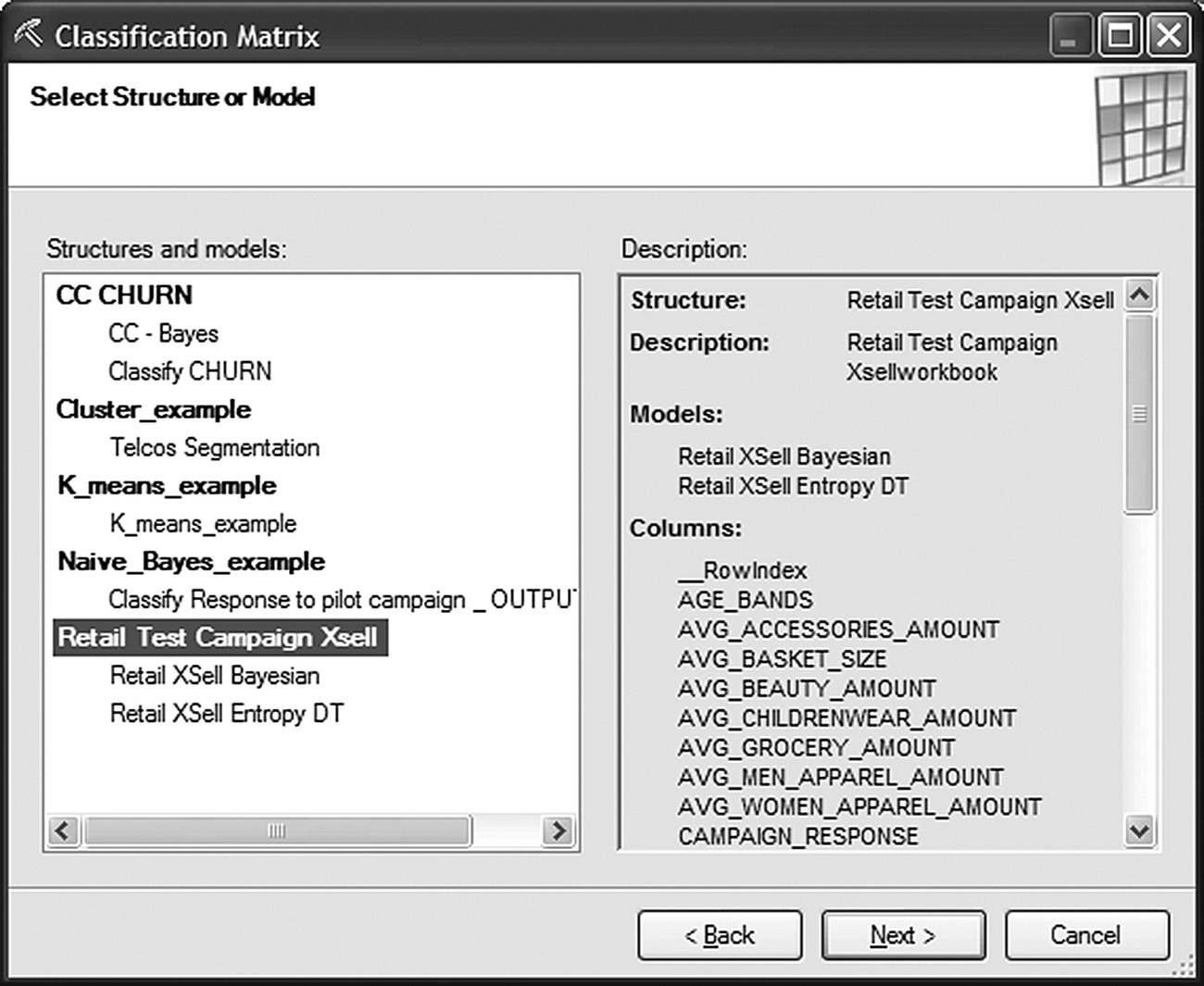Click the AVG_MEN_APPAREL_AMOUNT column entry
The image size is (1204, 986).
coord(840,778)
